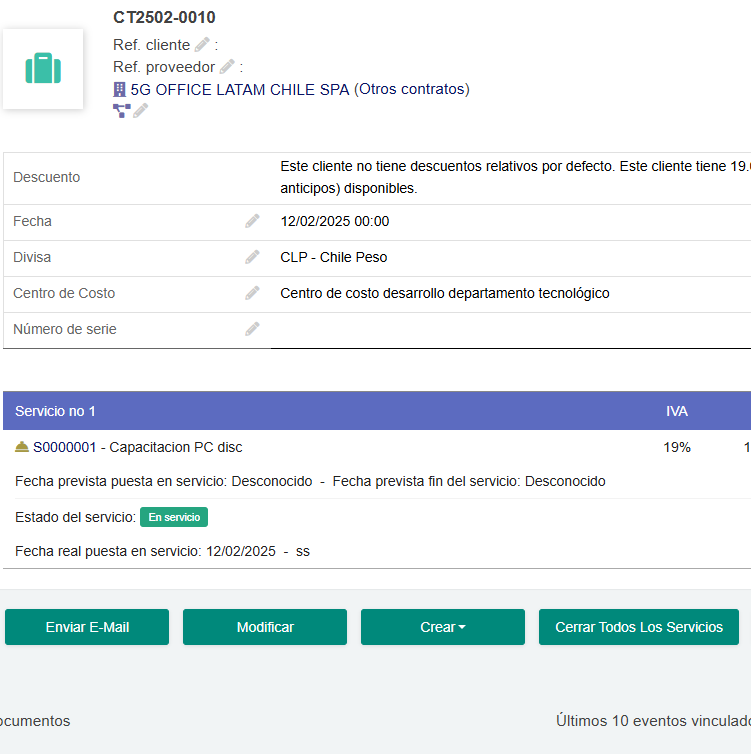Change the Divisa using its pencil icon

pos(252,257)
